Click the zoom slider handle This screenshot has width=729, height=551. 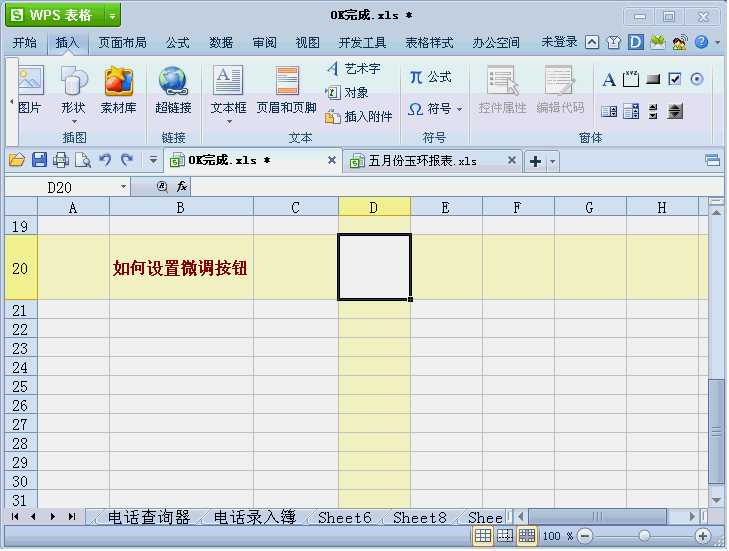(644, 536)
